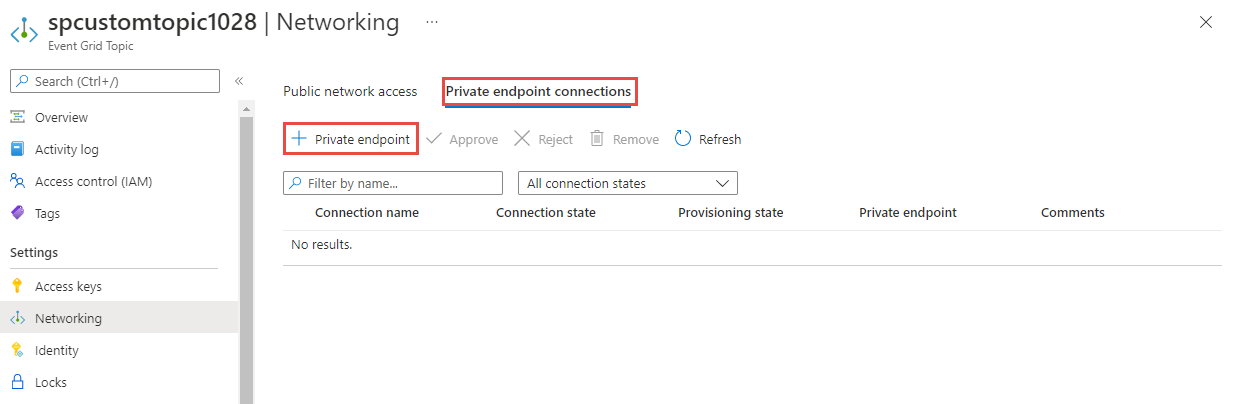Open the ellipsis more options menu

pos(432,21)
